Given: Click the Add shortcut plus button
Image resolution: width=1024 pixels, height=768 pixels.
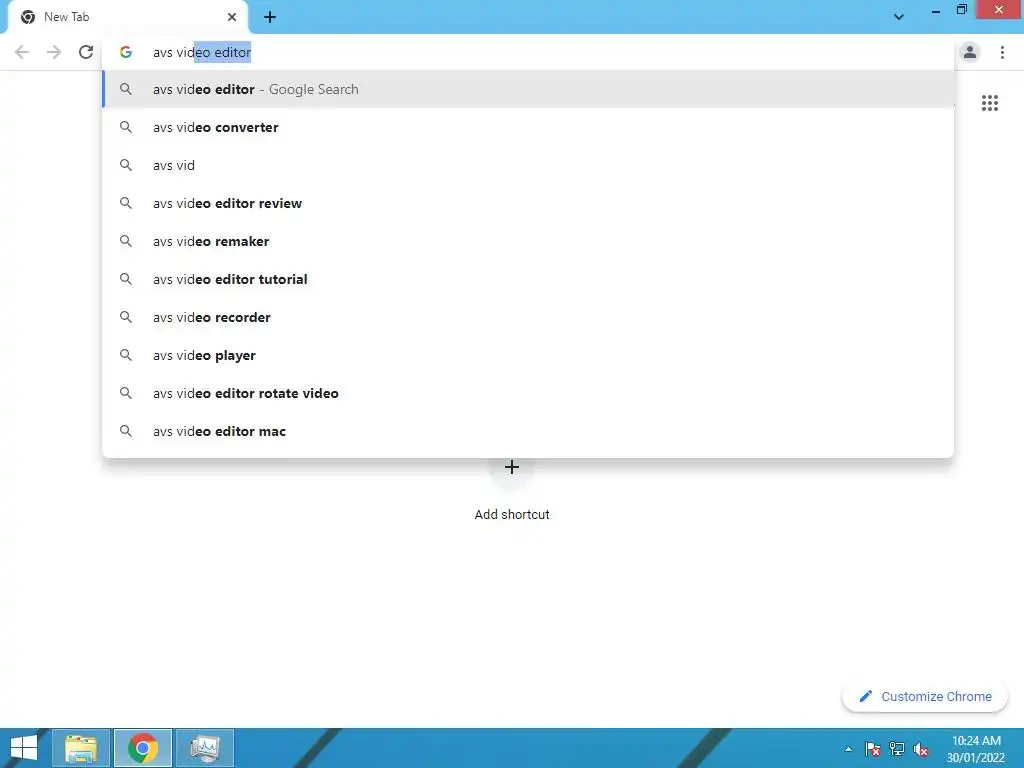Looking at the screenshot, I should pos(512,467).
